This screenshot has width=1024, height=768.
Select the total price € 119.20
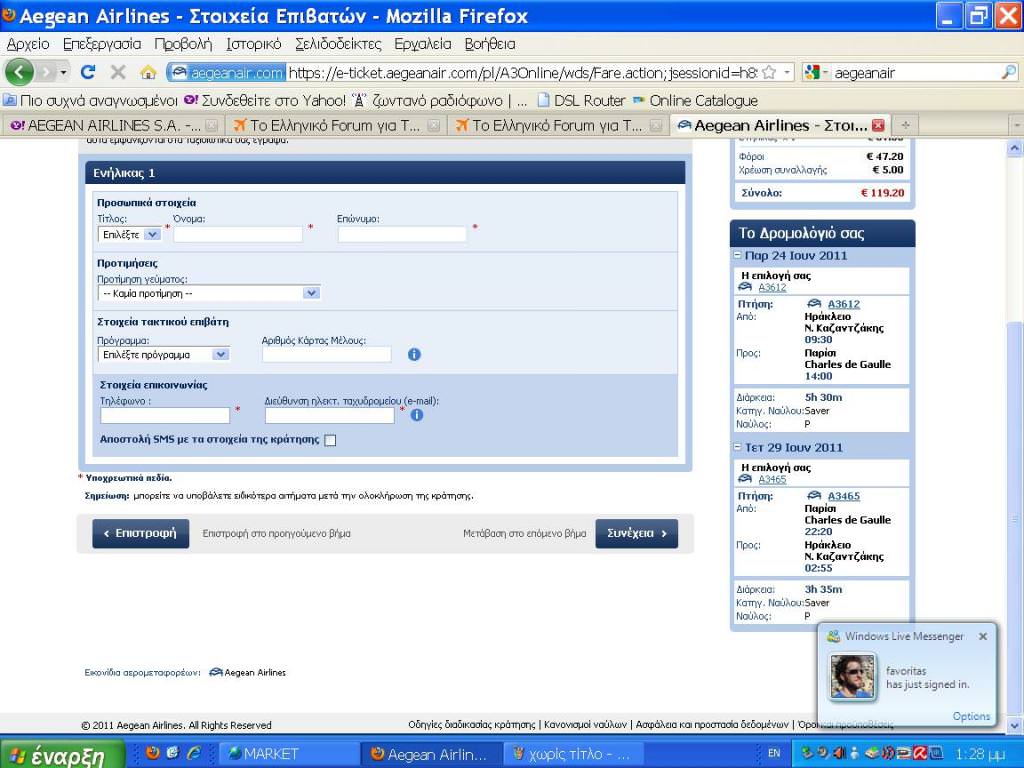pyautogui.click(x=882, y=193)
